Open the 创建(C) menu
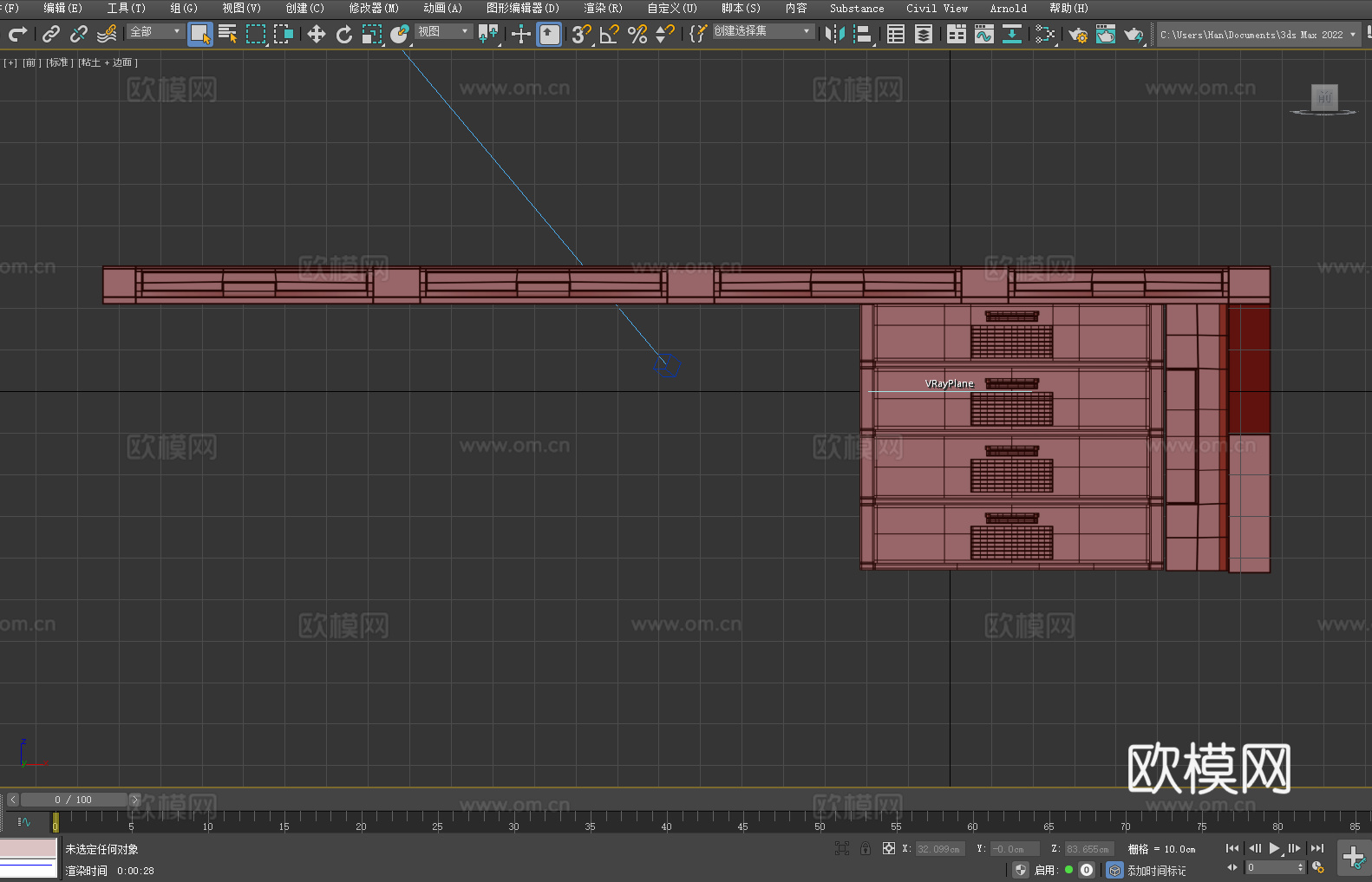Viewport: 1372px width, 882px height. coord(304,8)
